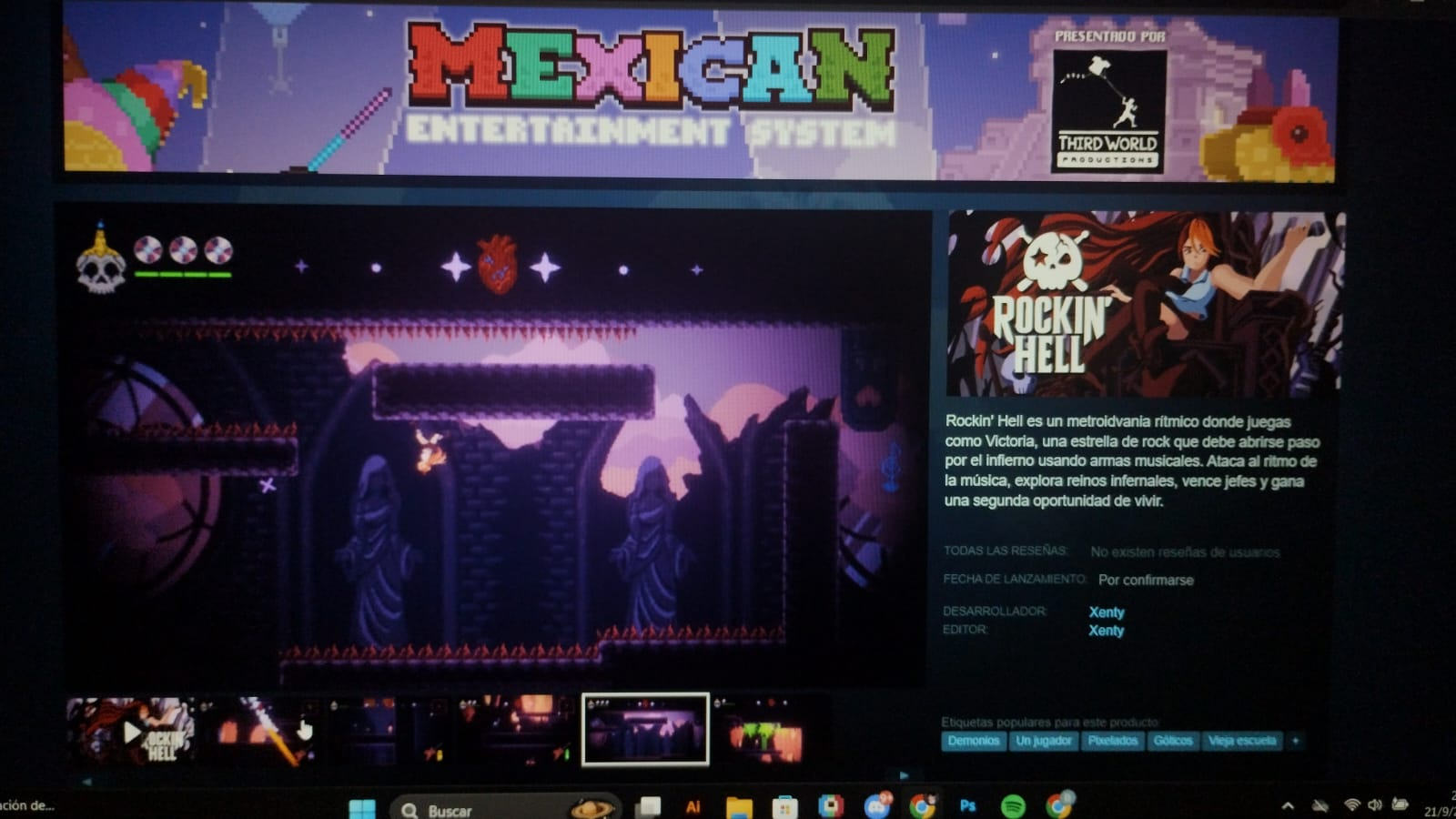The width and height of the screenshot is (1456, 819).
Task: Open File Explorer from the taskbar
Action: (739, 808)
